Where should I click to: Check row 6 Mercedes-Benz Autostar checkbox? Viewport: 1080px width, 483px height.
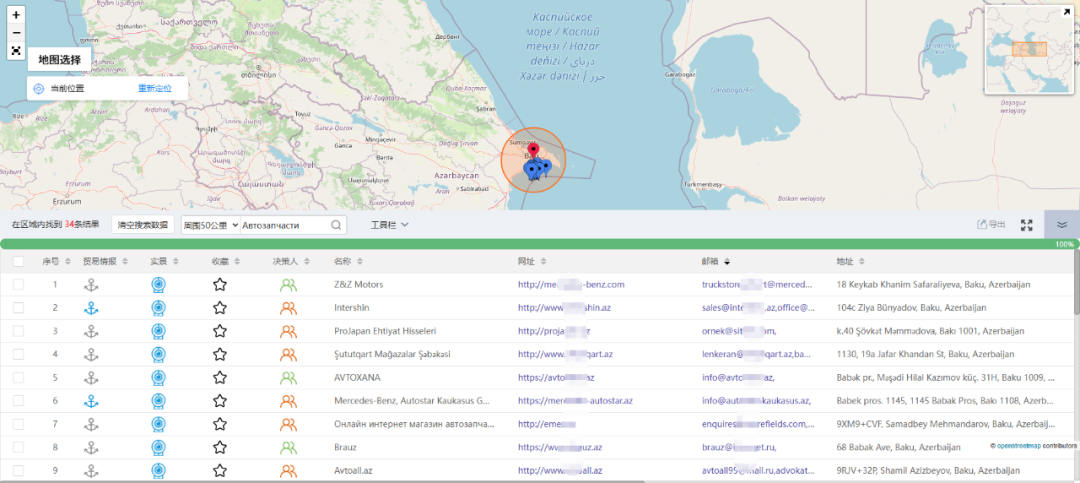19,400
